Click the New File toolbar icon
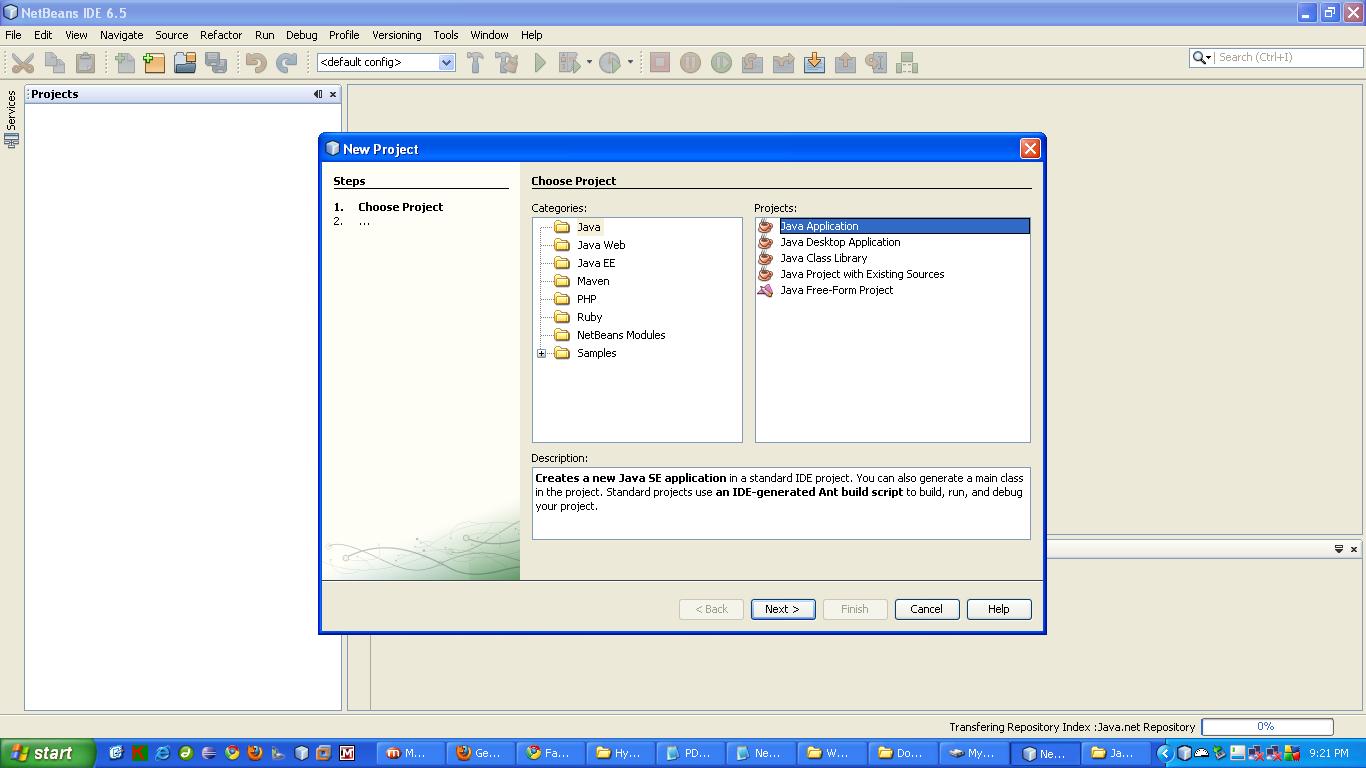This screenshot has height=768, width=1366. pos(125,63)
